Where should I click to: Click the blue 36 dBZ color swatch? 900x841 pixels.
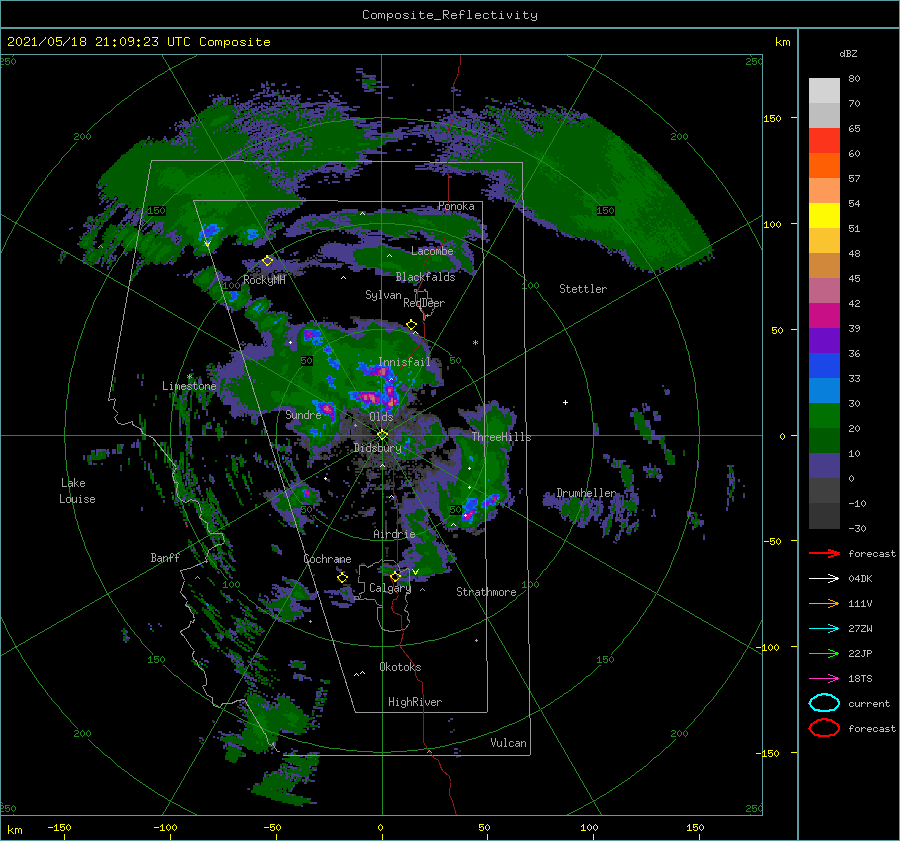tap(824, 366)
